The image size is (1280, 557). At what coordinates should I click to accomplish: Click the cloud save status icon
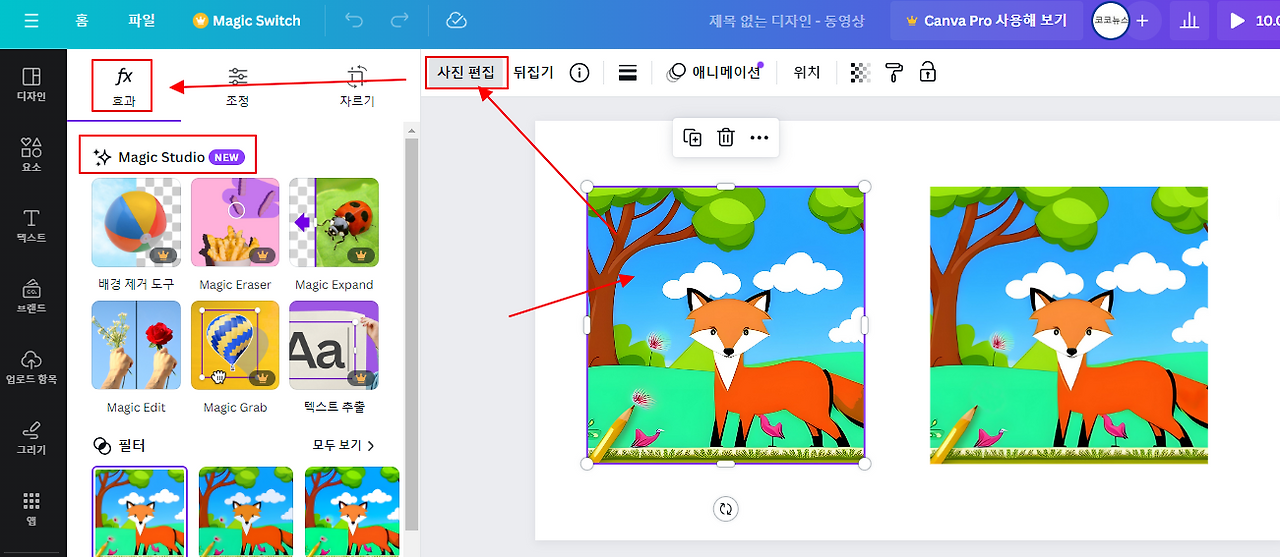[x=456, y=20]
